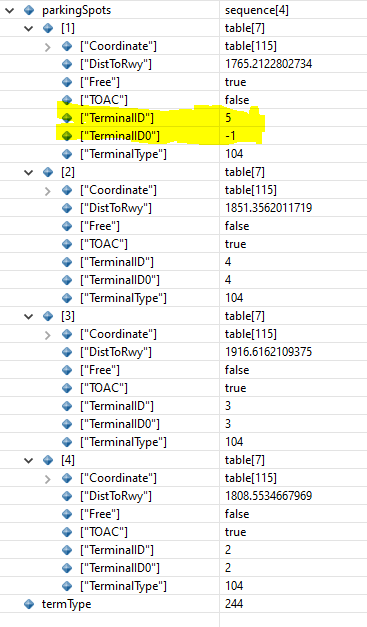Click the variable icon of Free under [2]

pyautogui.click(x=67, y=226)
